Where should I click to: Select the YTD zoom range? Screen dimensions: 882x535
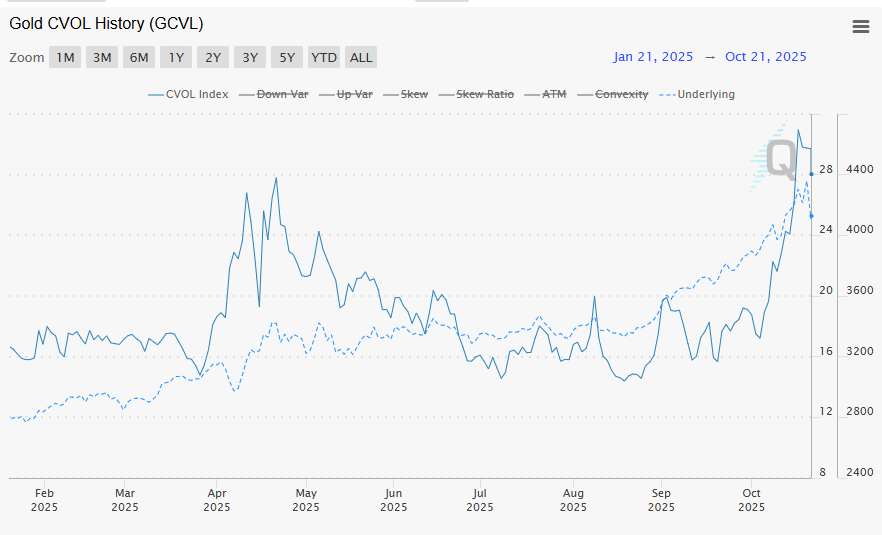click(x=324, y=57)
